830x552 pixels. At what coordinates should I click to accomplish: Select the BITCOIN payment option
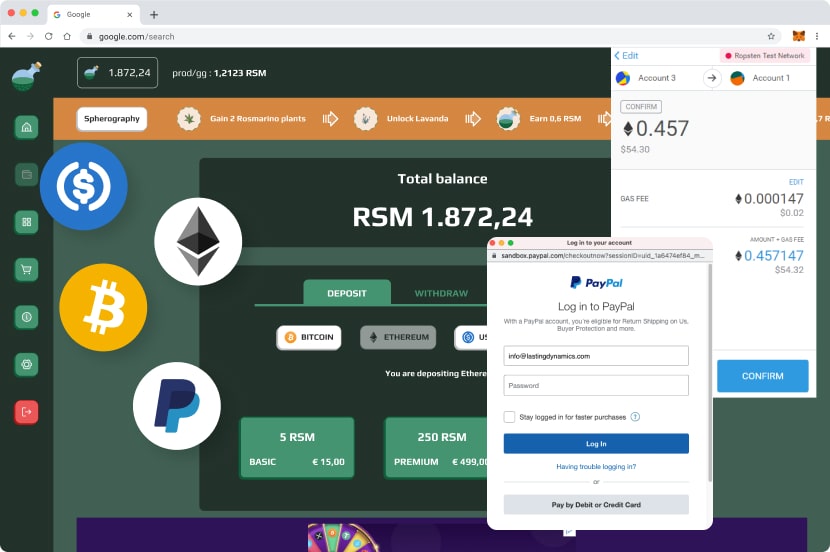click(309, 337)
